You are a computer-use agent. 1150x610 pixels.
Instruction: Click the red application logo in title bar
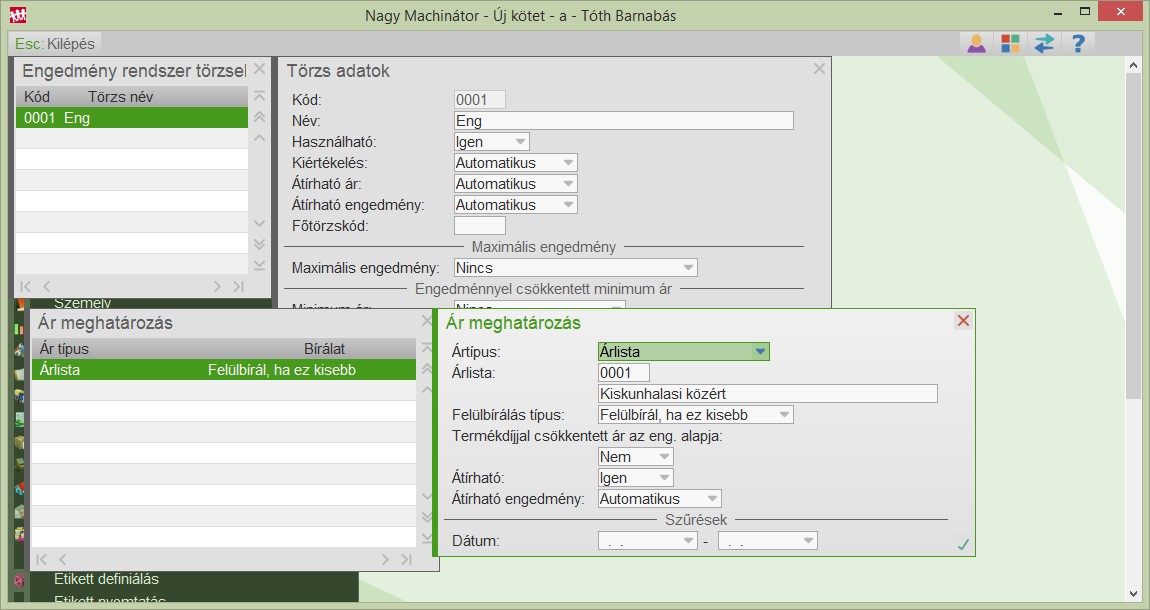pos(18,15)
